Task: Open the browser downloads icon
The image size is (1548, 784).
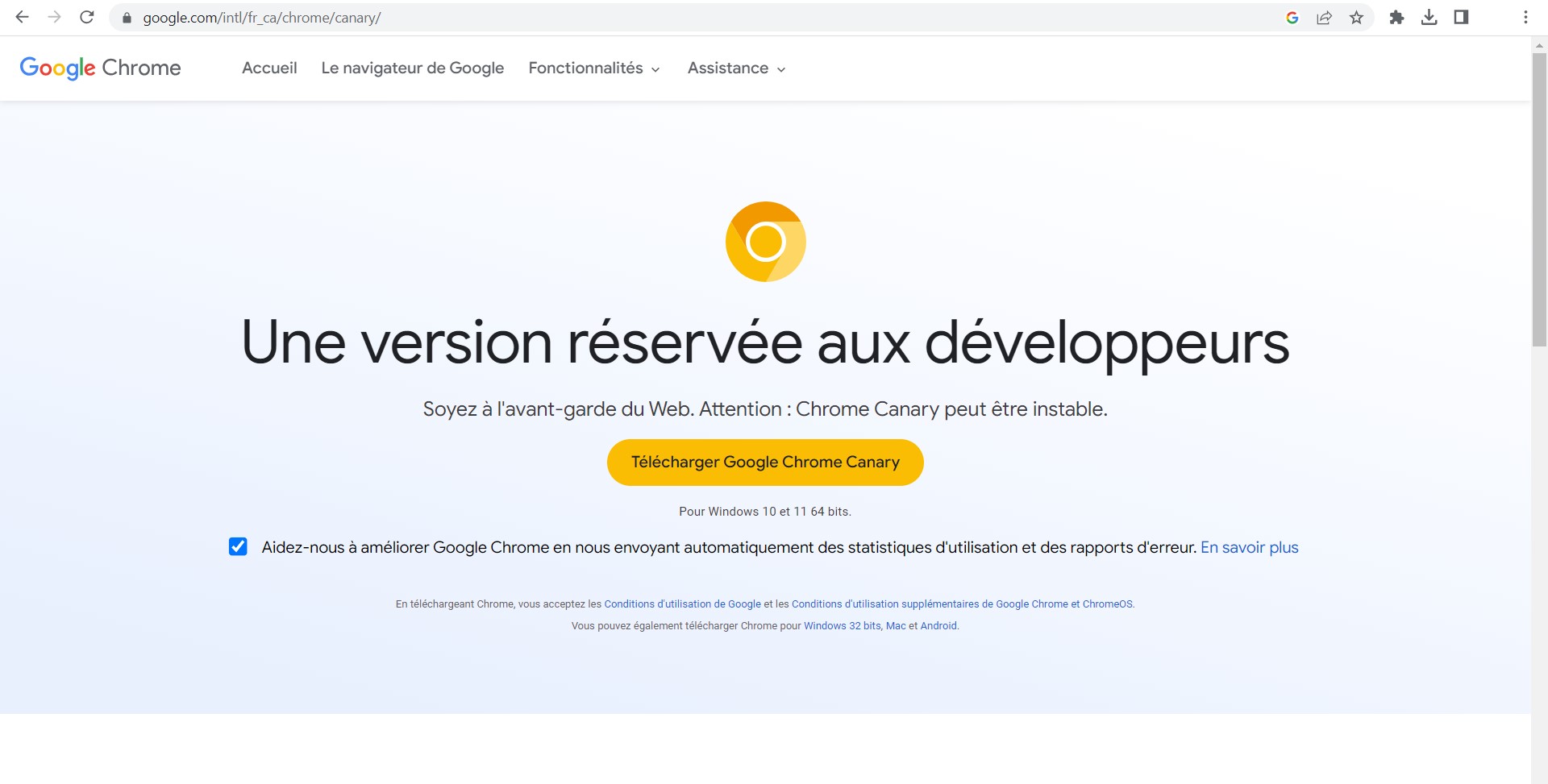Action: tap(1429, 18)
